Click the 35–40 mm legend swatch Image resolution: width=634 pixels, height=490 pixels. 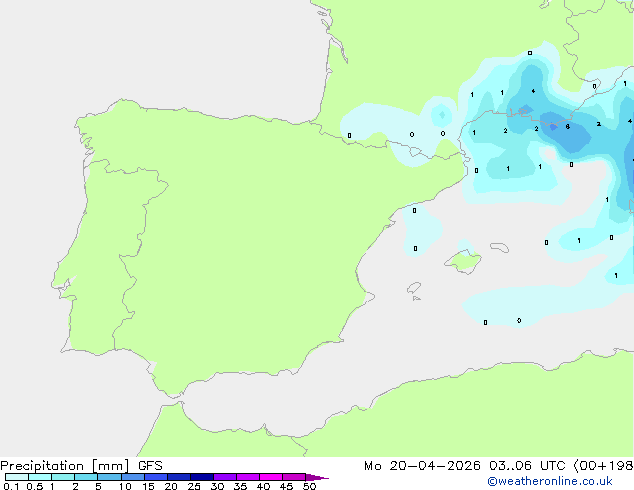(x=248, y=477)
